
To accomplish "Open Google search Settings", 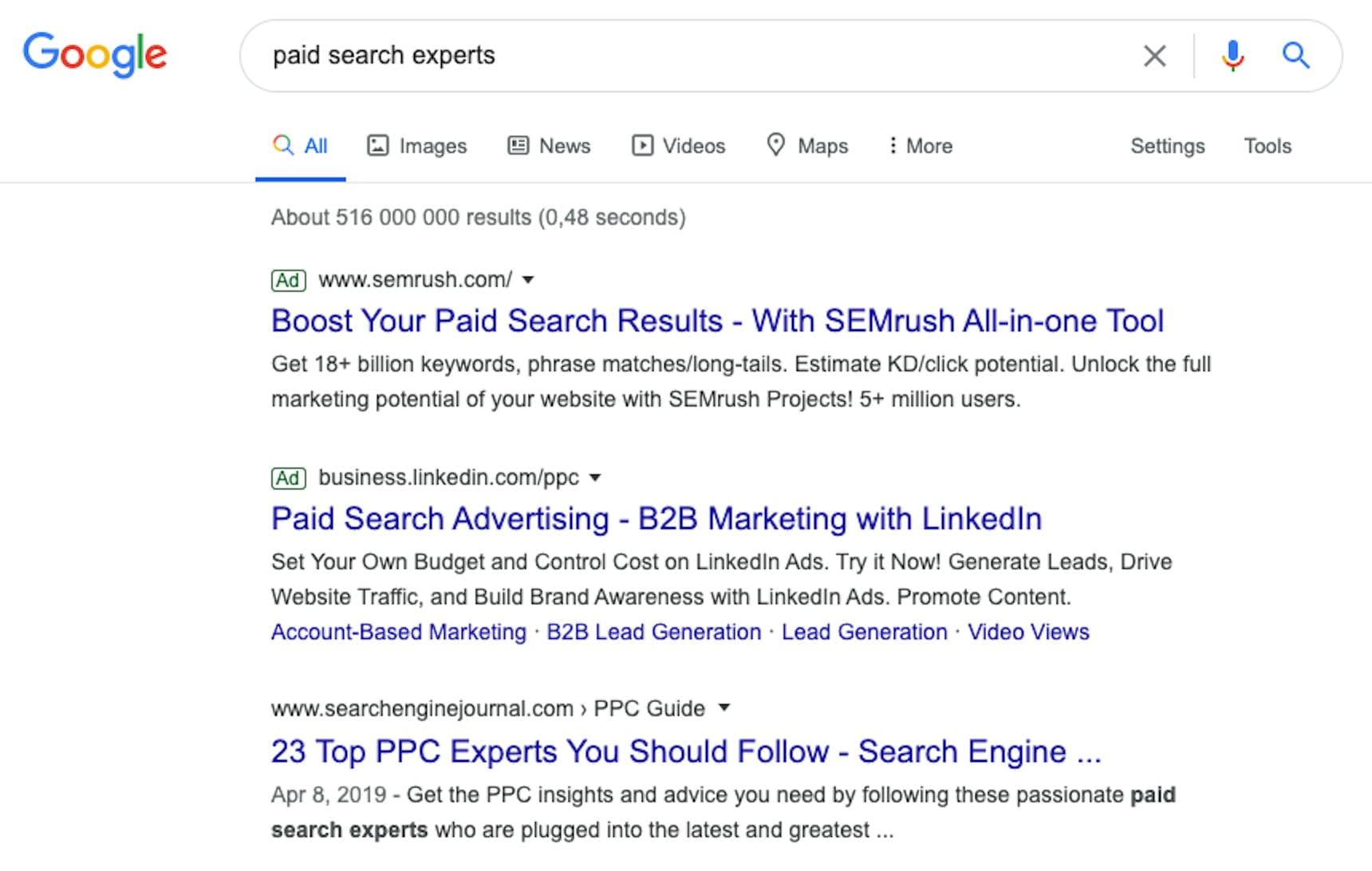I will 1167,146.
